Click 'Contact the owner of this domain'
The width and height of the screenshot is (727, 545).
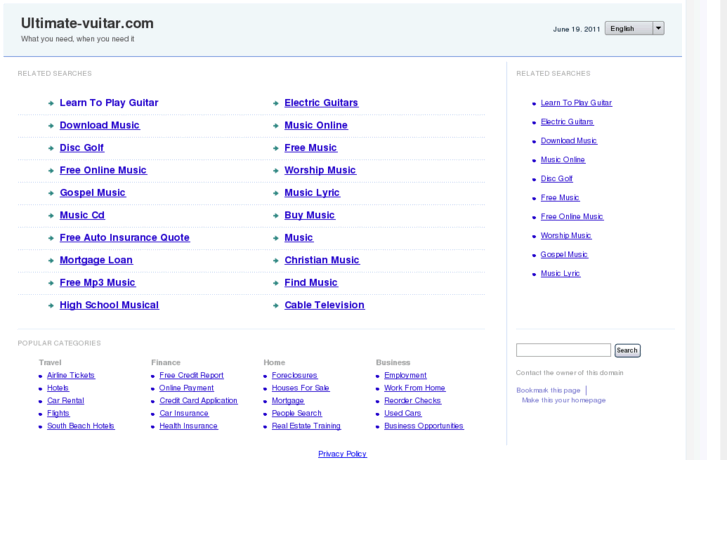click(x=570, y=373)
